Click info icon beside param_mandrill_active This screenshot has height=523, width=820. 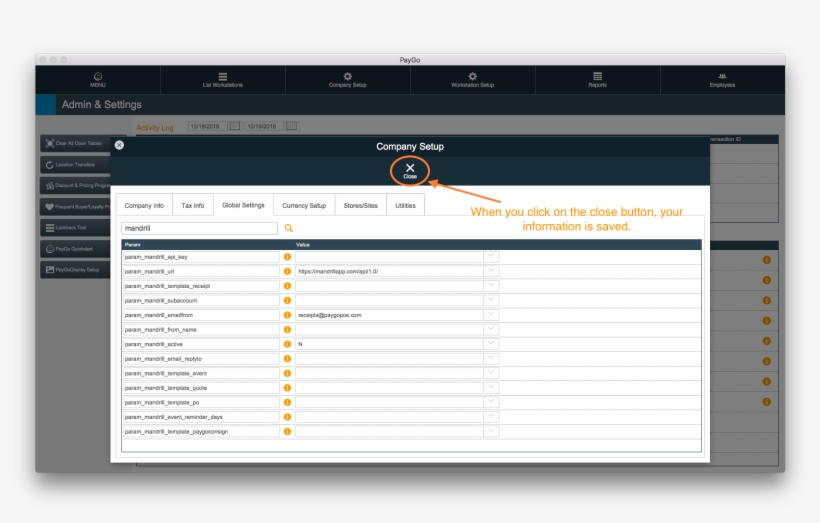[x=287, y=344]
